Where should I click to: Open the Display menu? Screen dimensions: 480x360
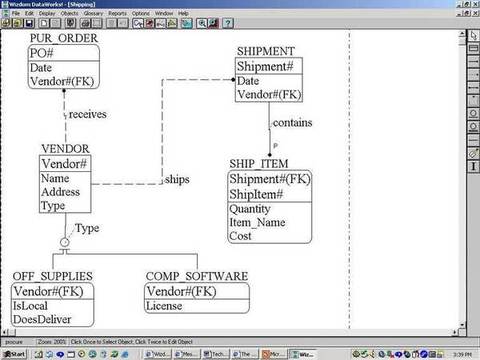click(47, 13)
